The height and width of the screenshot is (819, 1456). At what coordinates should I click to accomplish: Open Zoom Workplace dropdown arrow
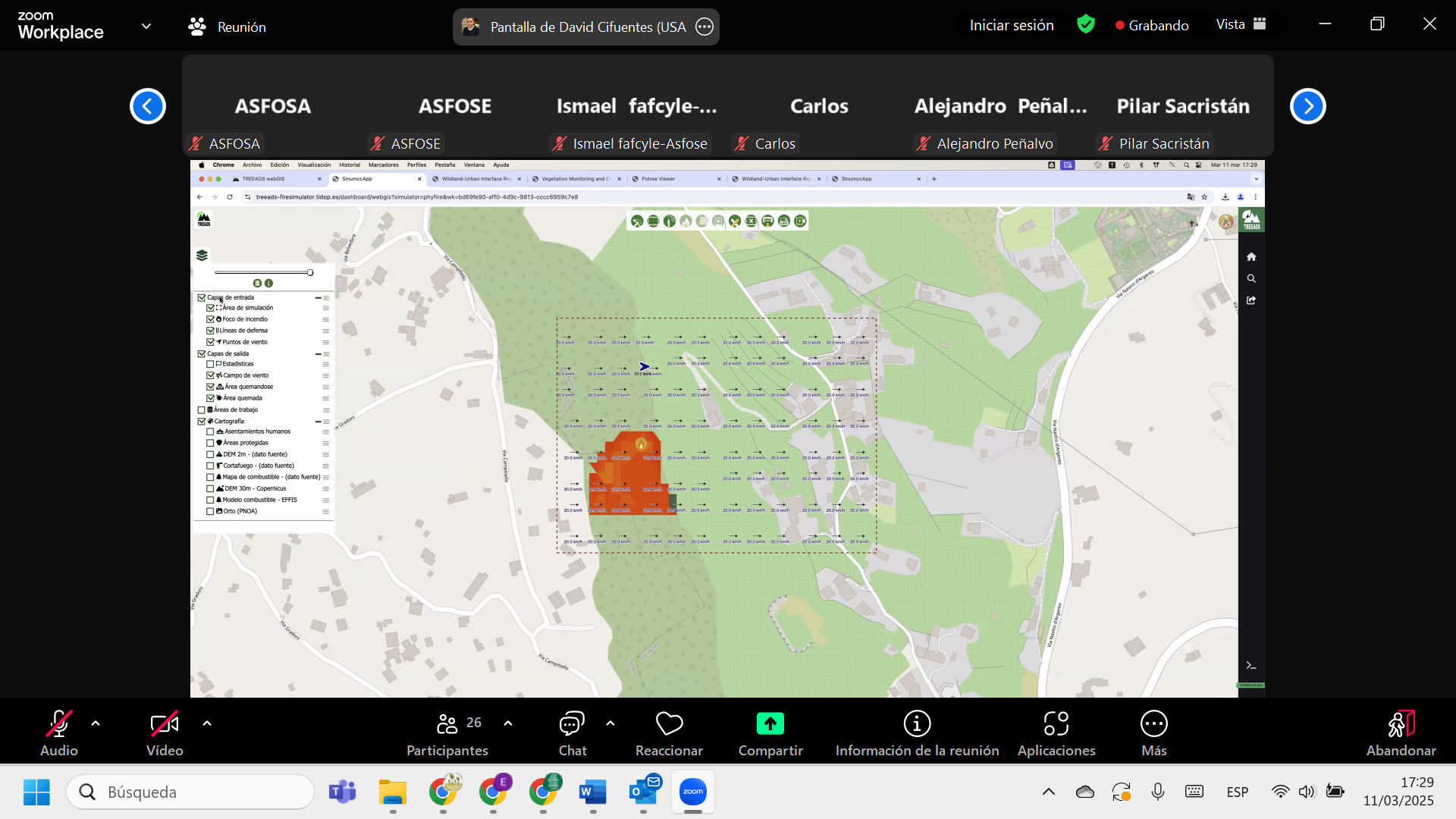pyautogui.click(x=146, y=27)
